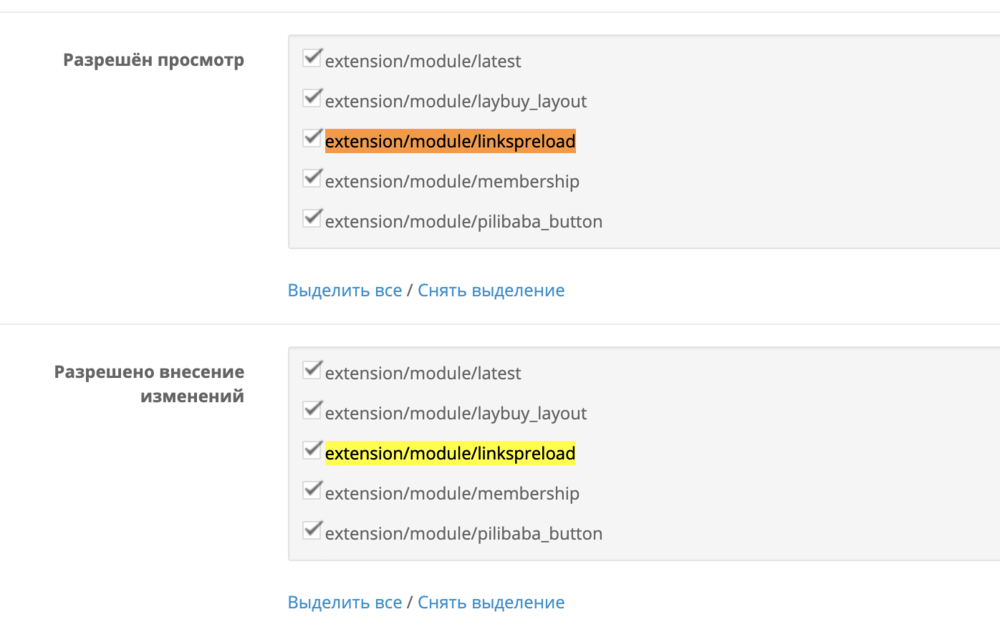
Task: Click Выделить все below Разрешён просмотр list
Action: [x=344, y=291]
